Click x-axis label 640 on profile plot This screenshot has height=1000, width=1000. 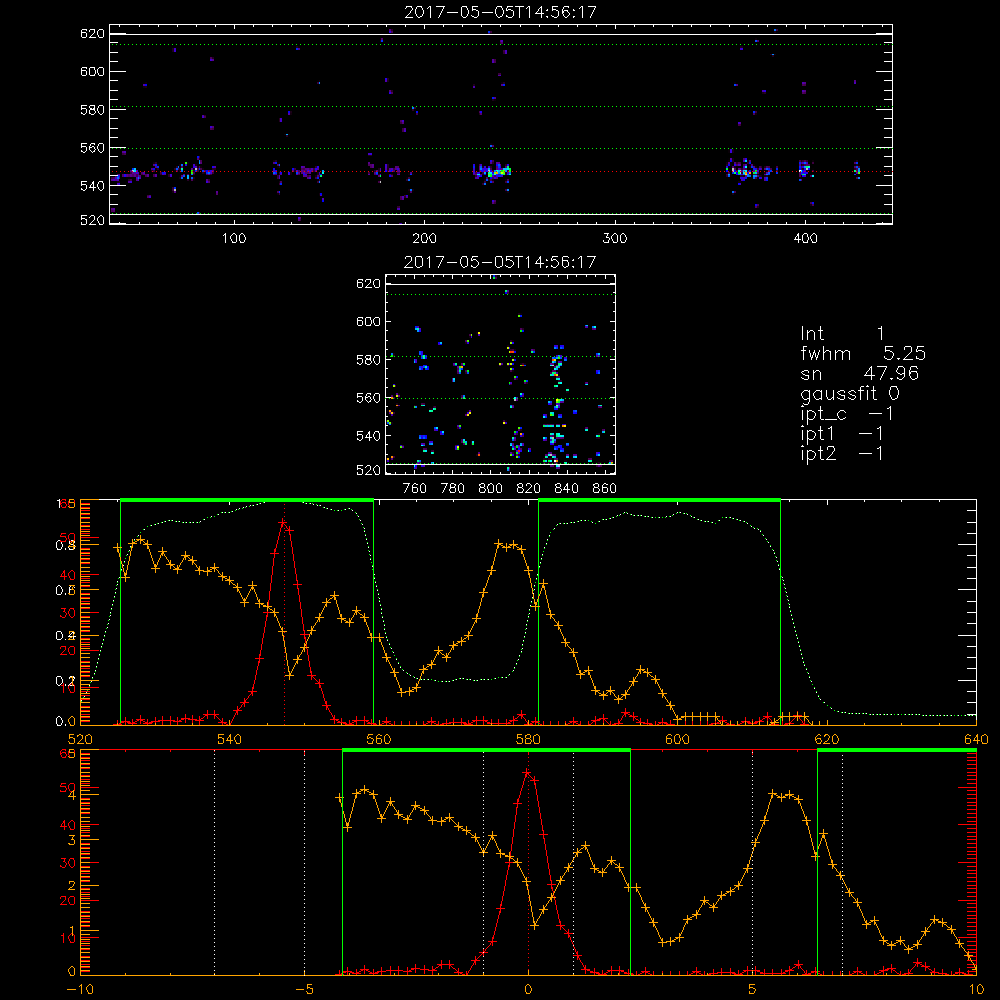pyautogui.click(x=976, y=739)
